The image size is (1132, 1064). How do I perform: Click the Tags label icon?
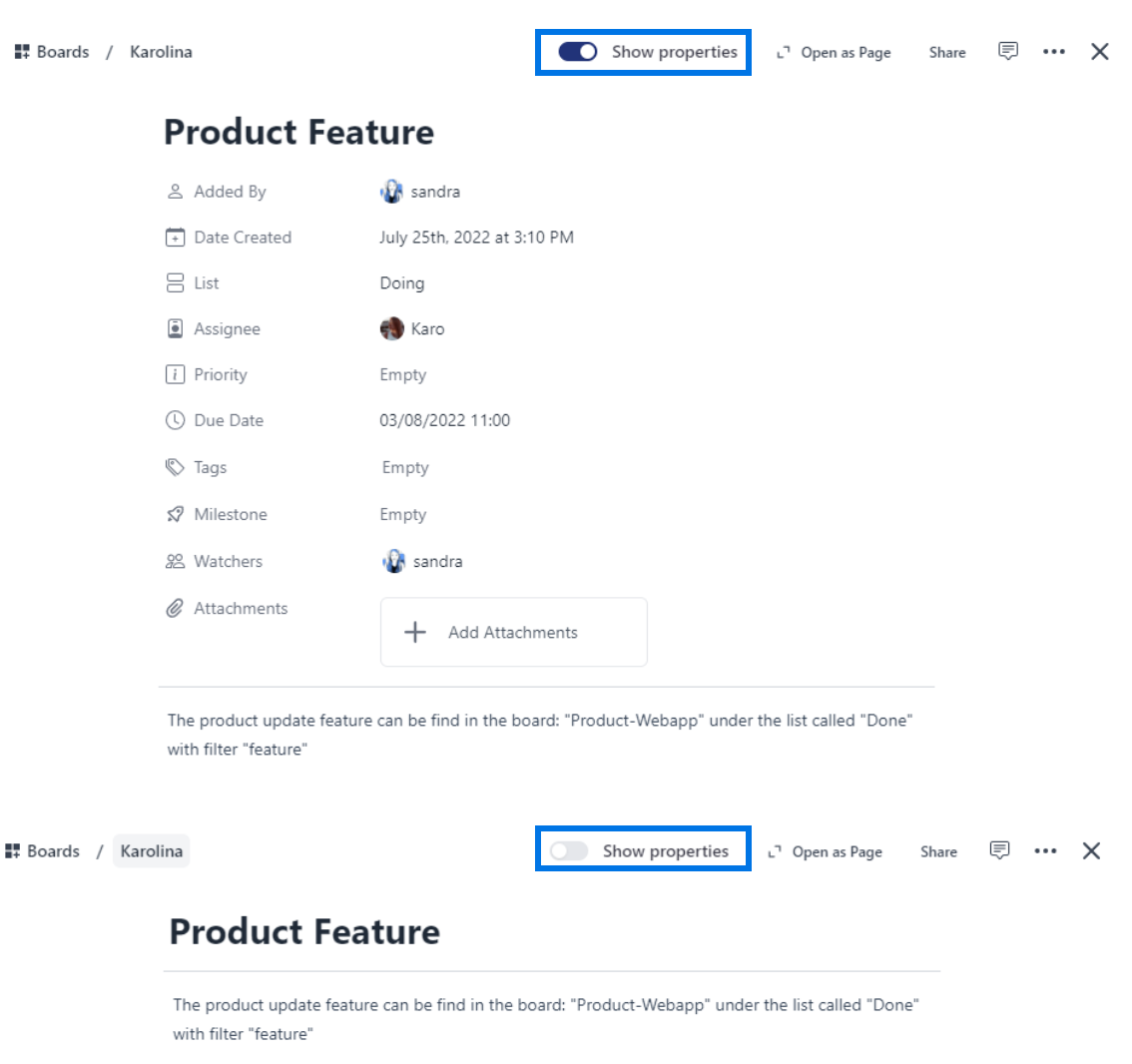click(x=175, y=467)
